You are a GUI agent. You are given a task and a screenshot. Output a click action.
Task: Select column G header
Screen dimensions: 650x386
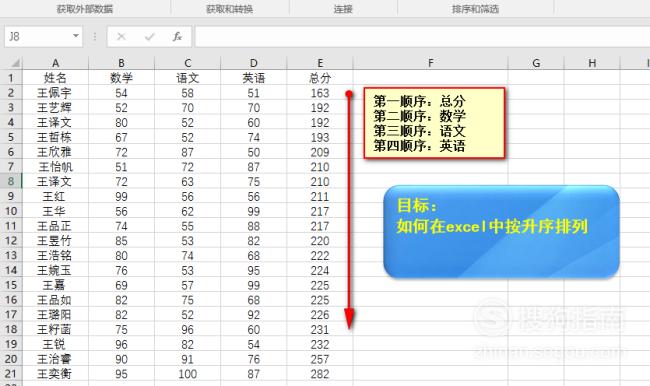click(536, 63)
